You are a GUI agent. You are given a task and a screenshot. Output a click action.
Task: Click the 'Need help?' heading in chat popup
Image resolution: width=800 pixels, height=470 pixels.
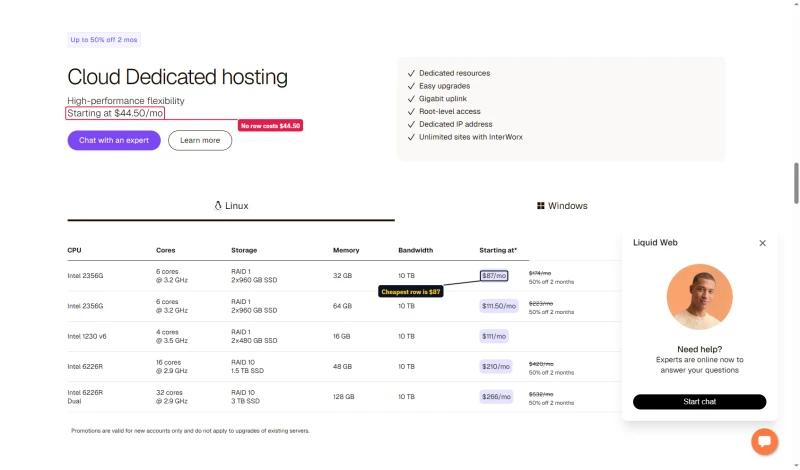(x=699, y=350)
